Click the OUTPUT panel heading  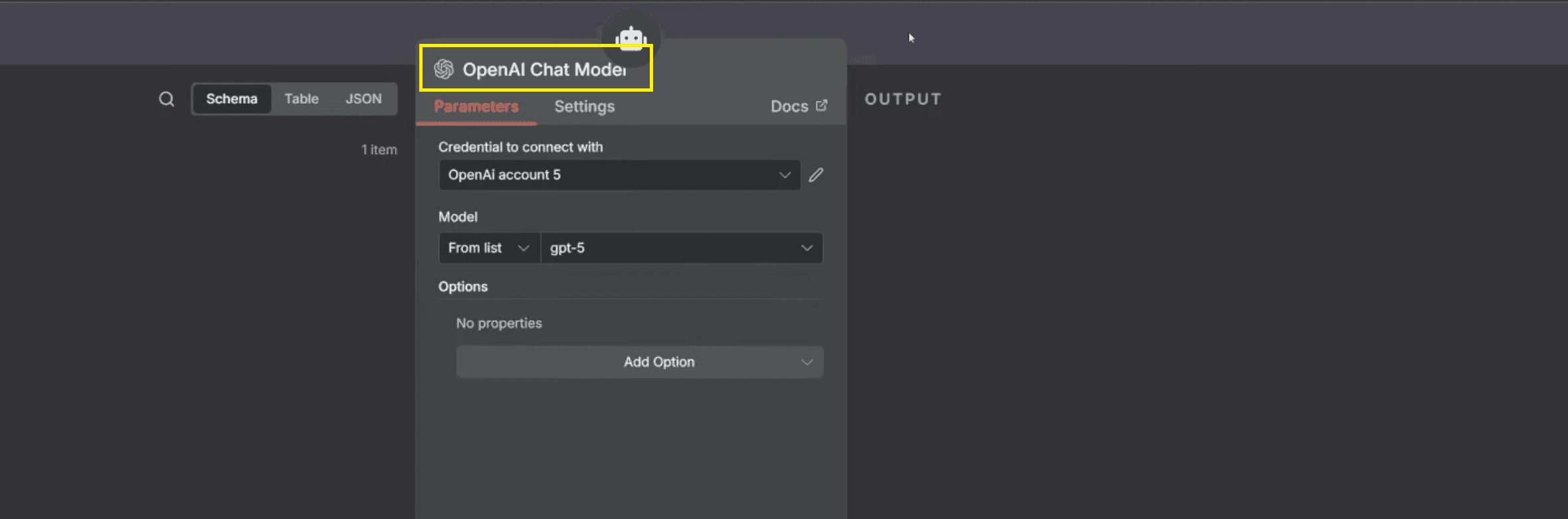tap(903, 99)
